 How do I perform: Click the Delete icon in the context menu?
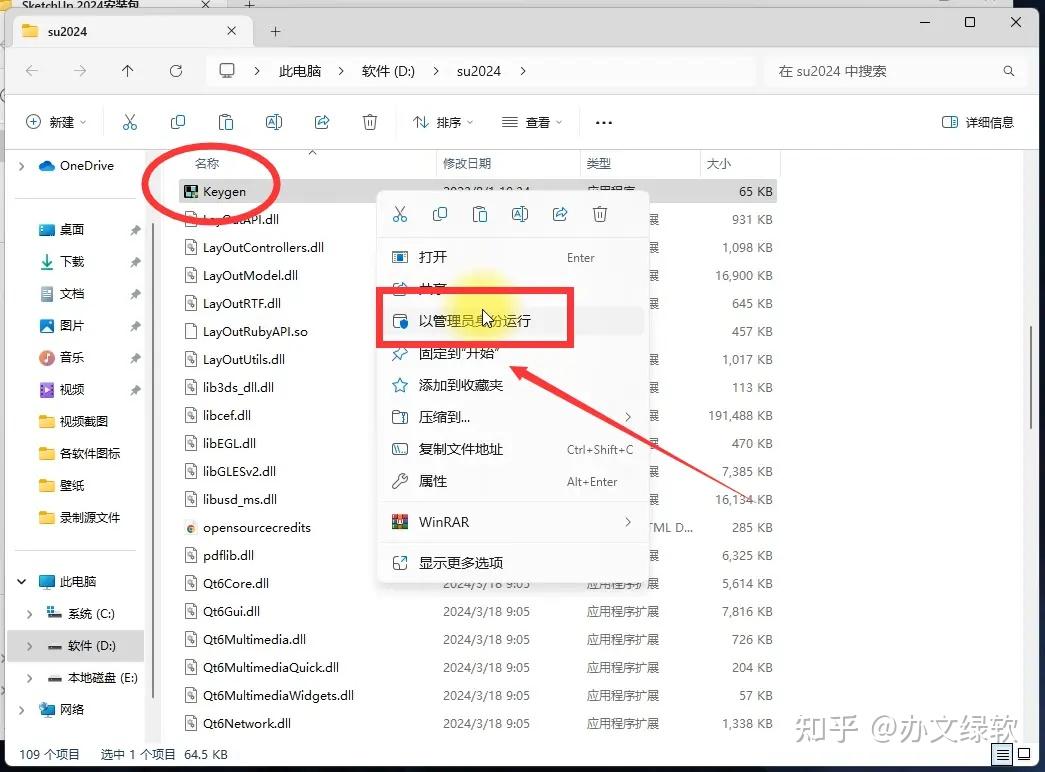600,214
